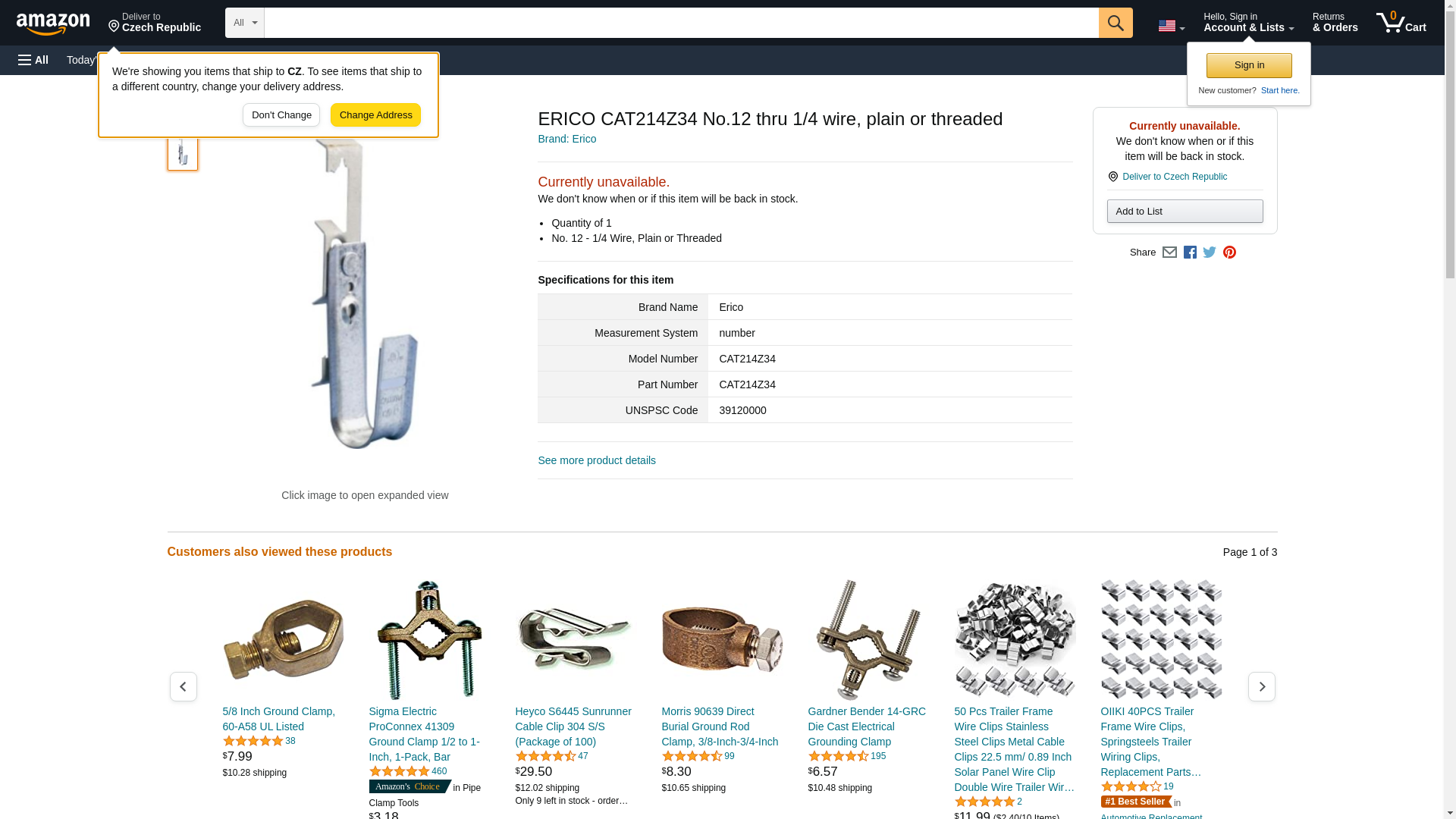Viewport: 1456px width, 819px height.
Task: Click the Don't Change button
Action: (281, 115)
